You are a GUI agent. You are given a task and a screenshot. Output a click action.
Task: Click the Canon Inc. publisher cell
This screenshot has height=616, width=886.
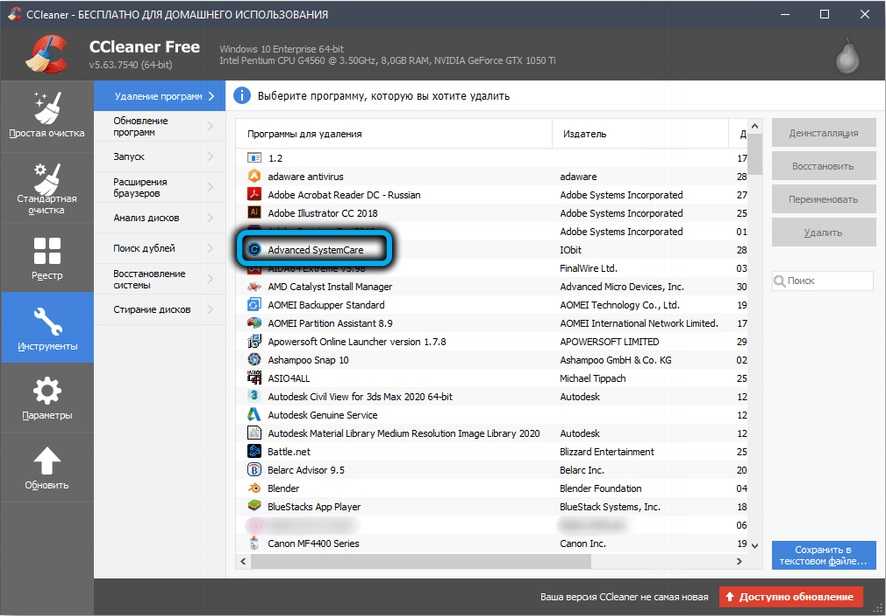pos(583,543)
